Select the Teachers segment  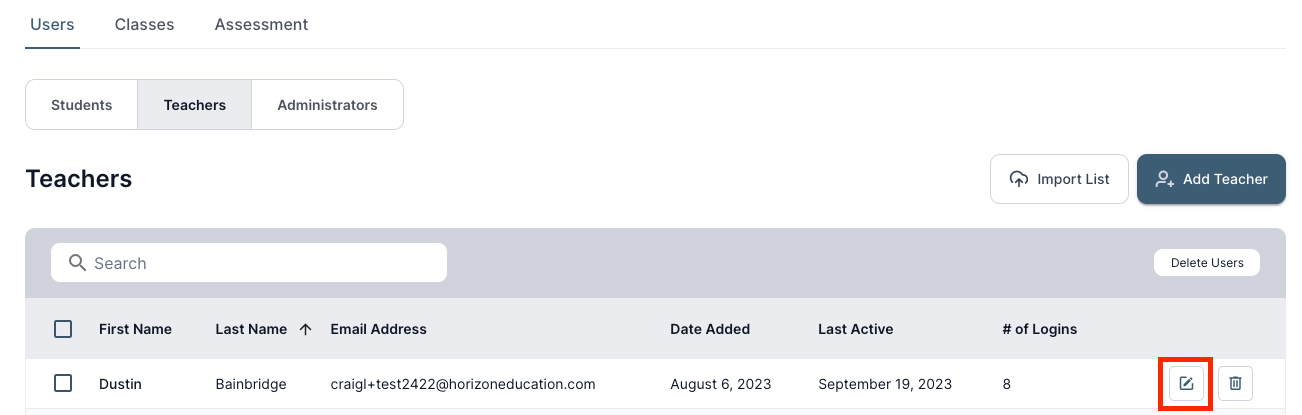[194, 105]
